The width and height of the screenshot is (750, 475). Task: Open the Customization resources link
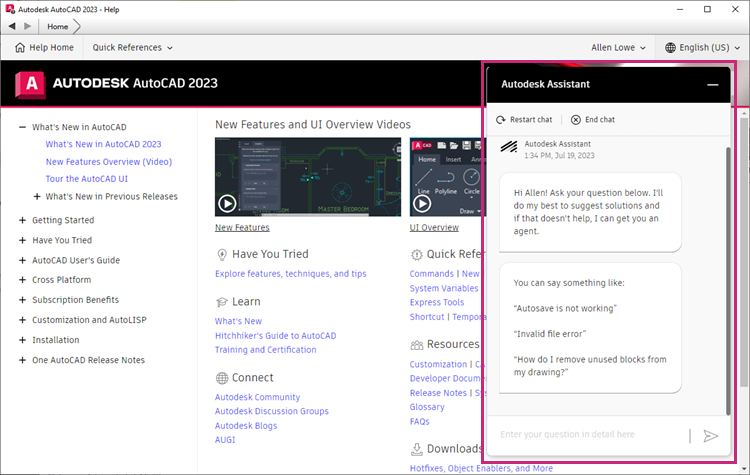pyautogui.click(x=438, y=364)
